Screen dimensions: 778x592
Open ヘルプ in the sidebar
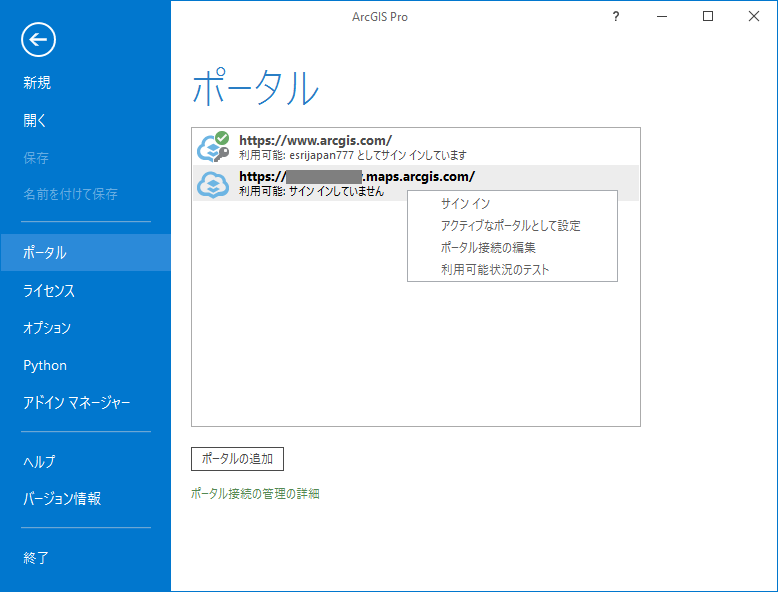[39, 461]
